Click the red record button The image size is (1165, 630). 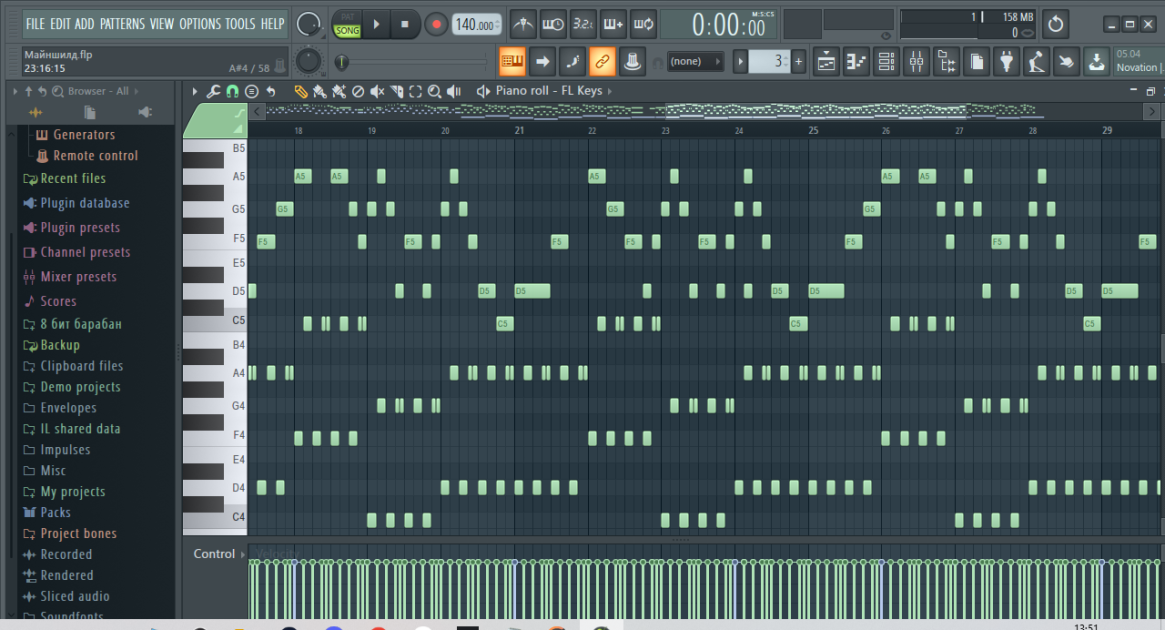point(436,25)
